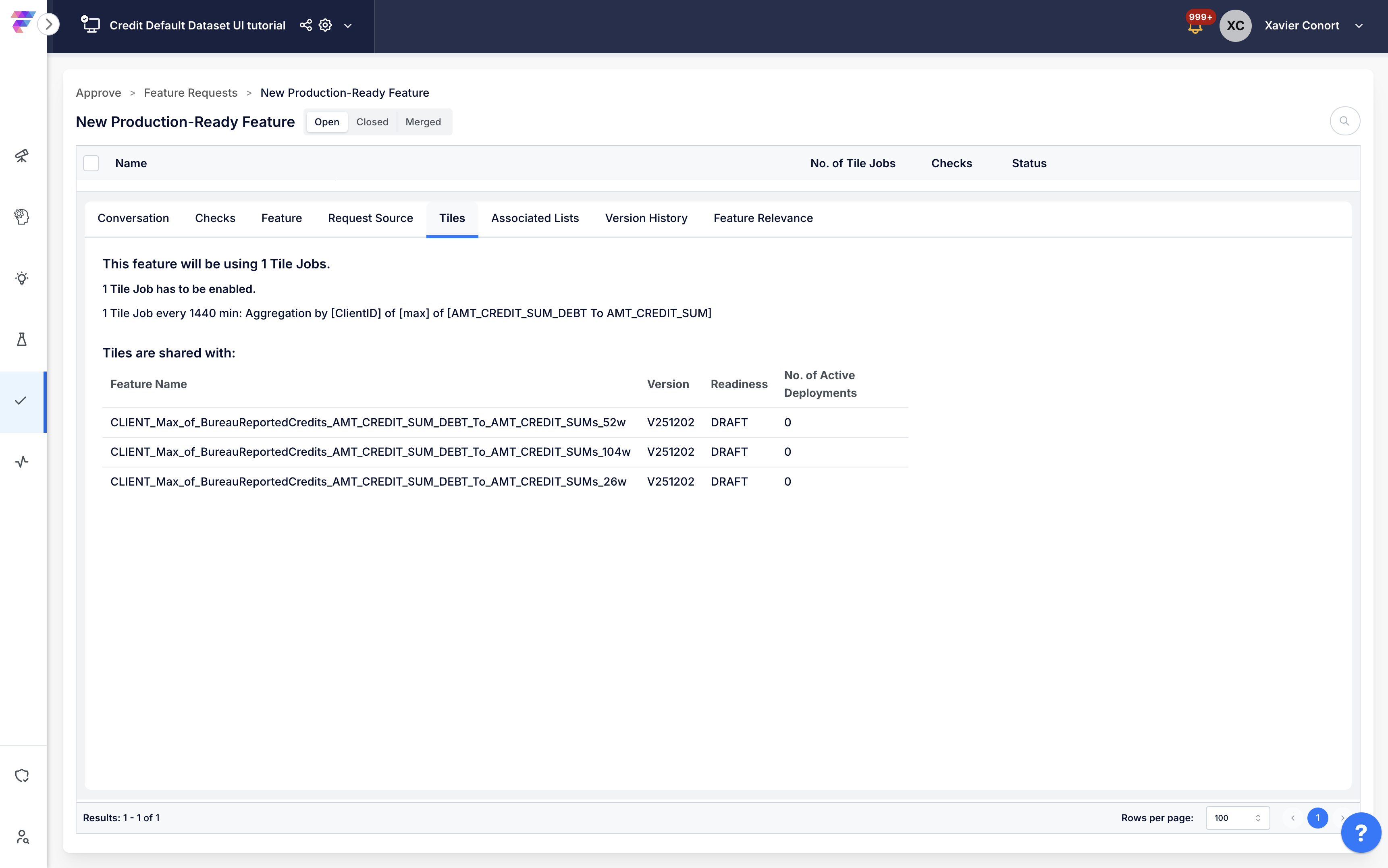Switch filter to Merged requests

[423, 122]
